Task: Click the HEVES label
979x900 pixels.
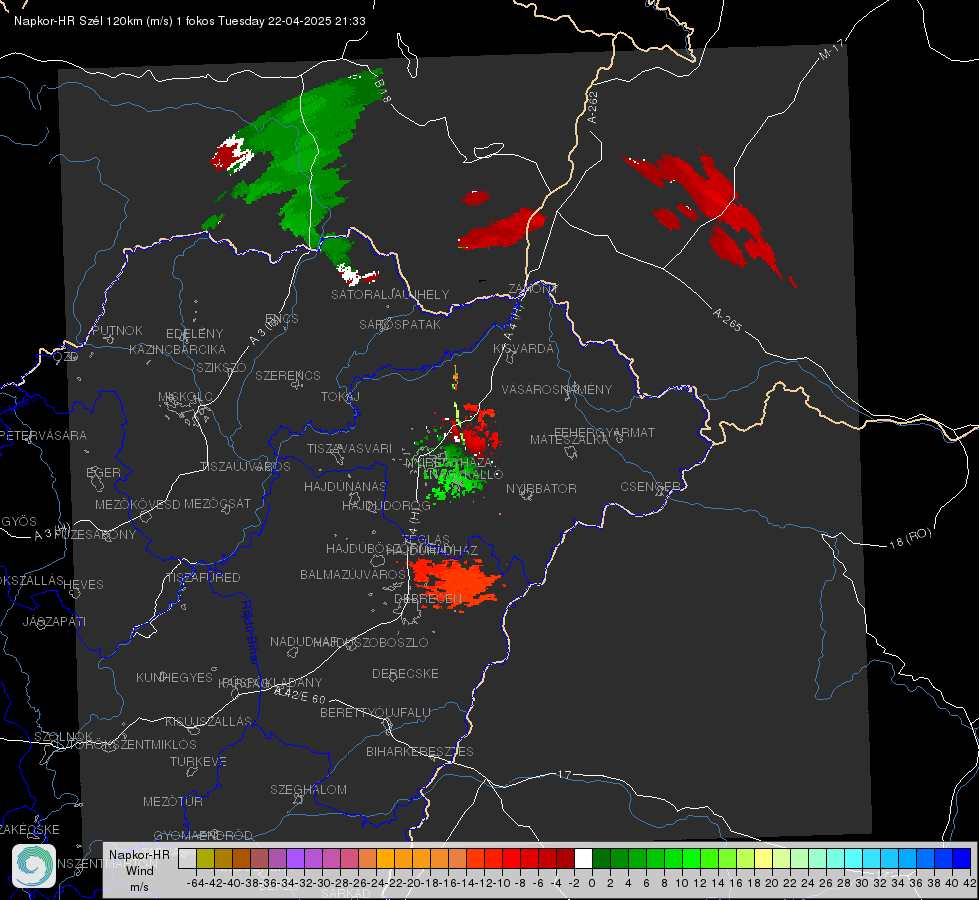Action: (x=83, y=585)
